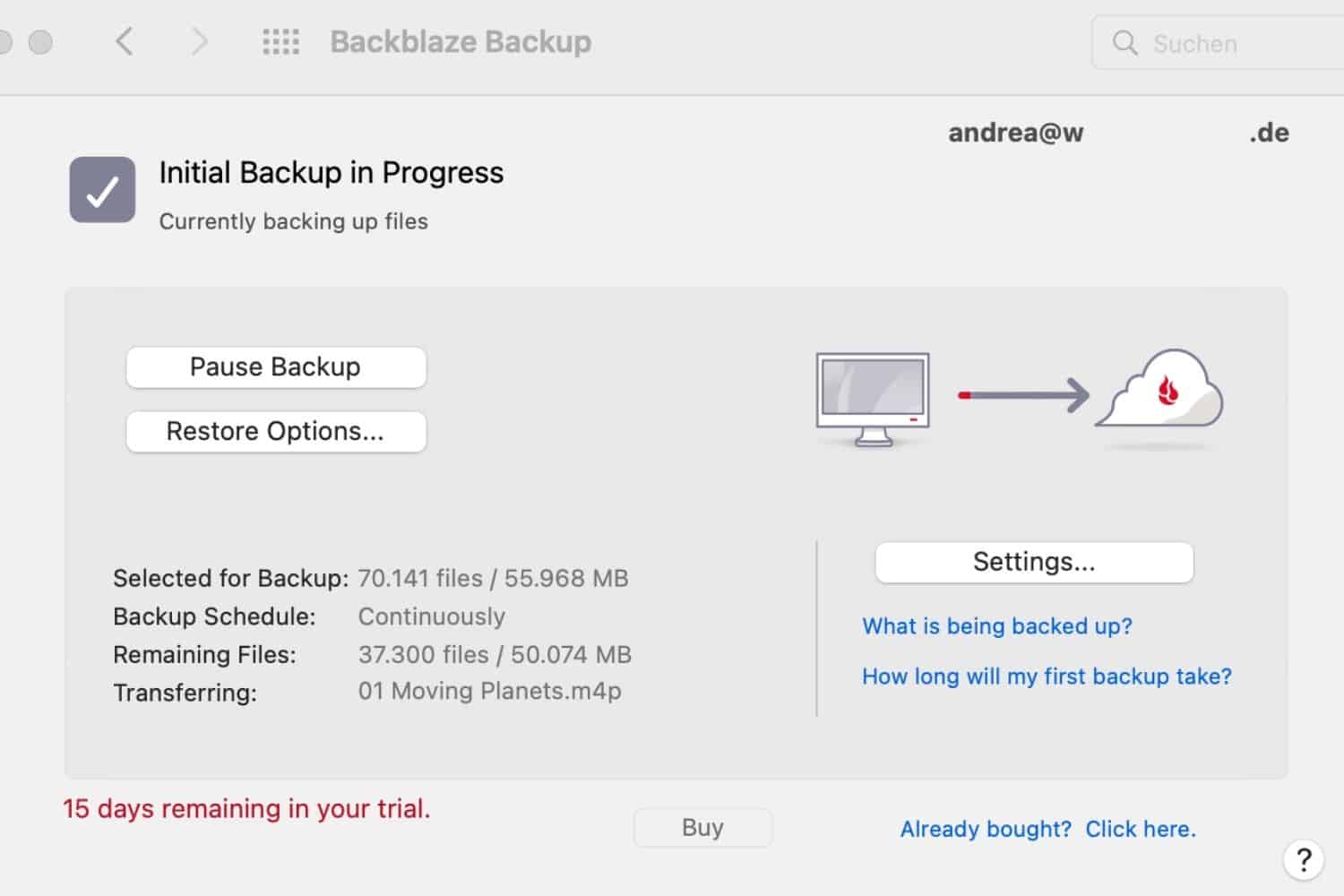1344x896 pixels.
Task: Pause the backup
Action: point(276,367)
